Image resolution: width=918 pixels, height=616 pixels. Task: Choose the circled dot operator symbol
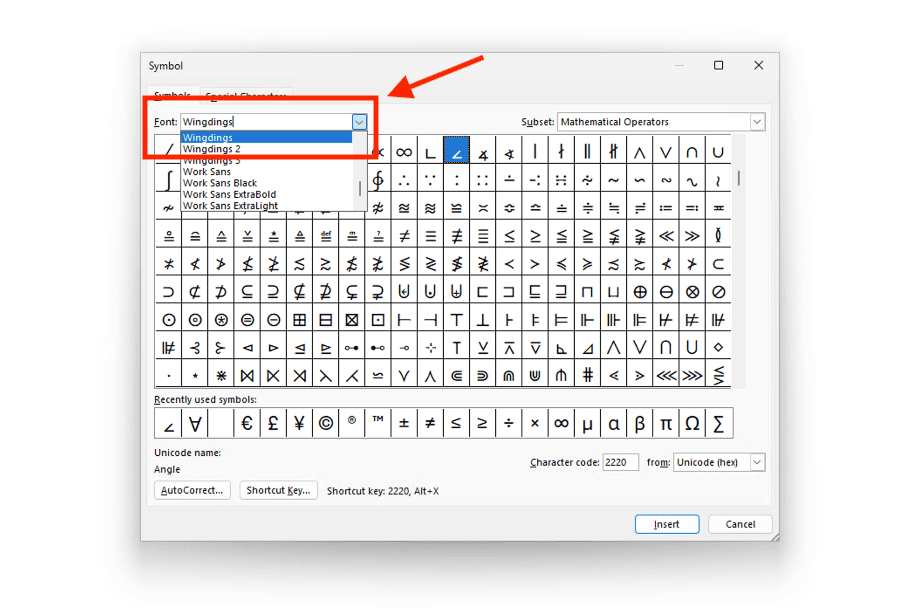(169, 320)
